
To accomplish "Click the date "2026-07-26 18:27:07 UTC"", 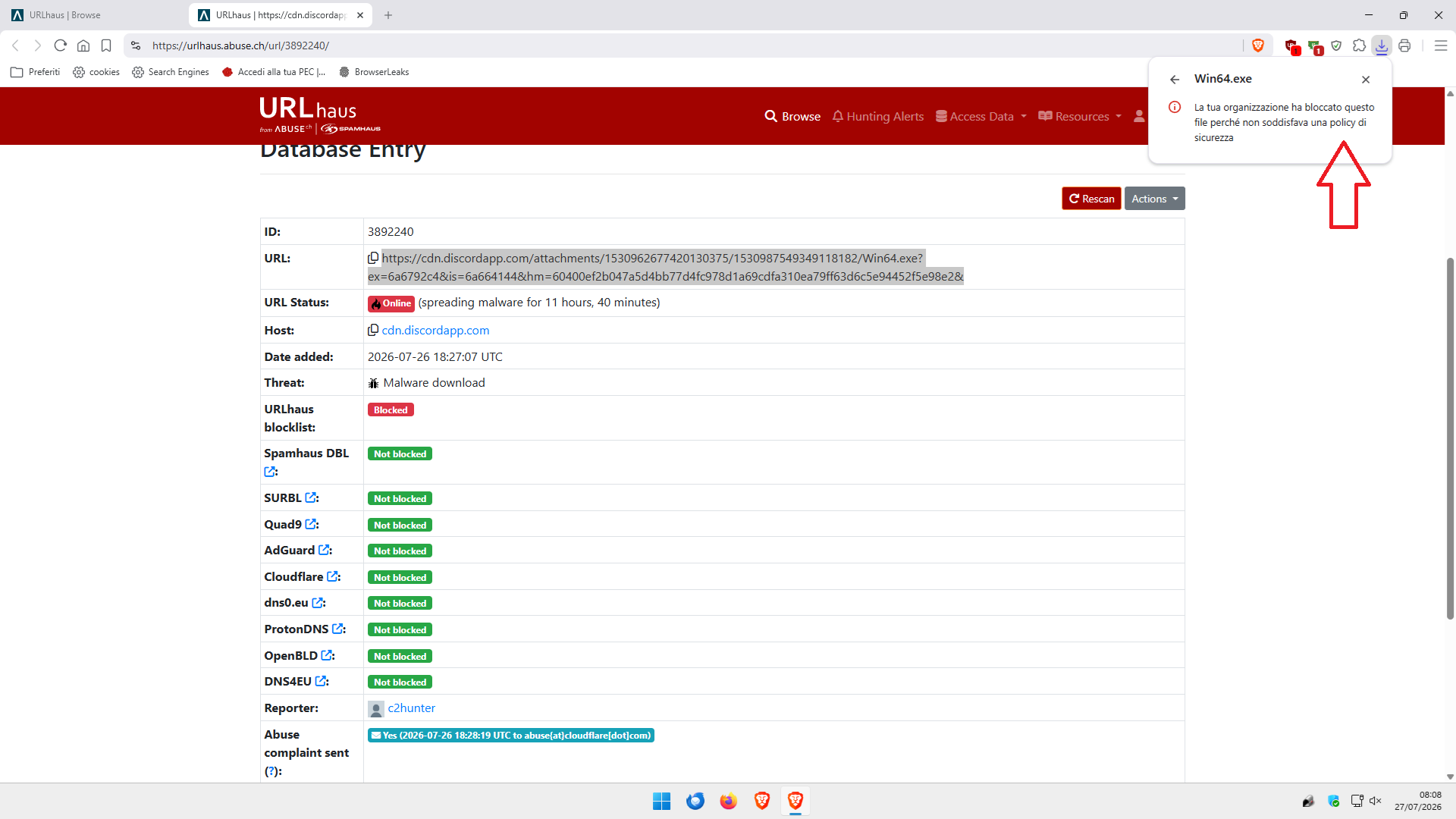I will click(435, 356).
